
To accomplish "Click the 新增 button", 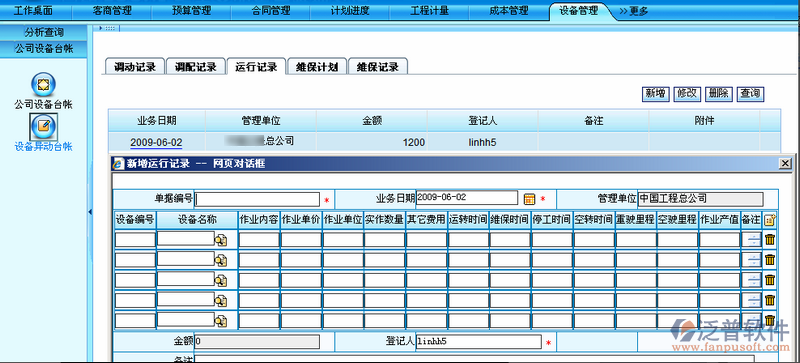I will pyautogui.click(x=656, y=93).
